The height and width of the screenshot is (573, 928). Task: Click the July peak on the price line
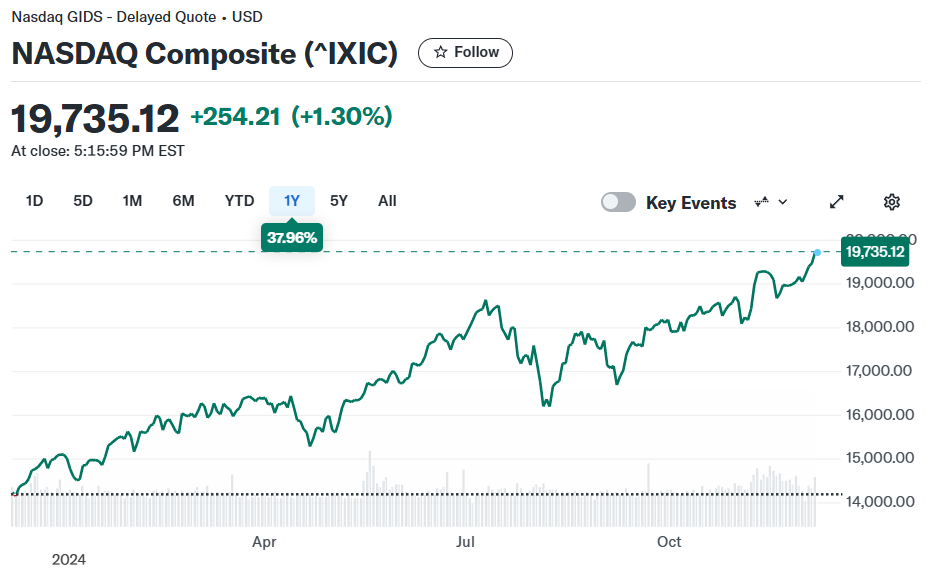pyautogui.click(x=486, y=301)
